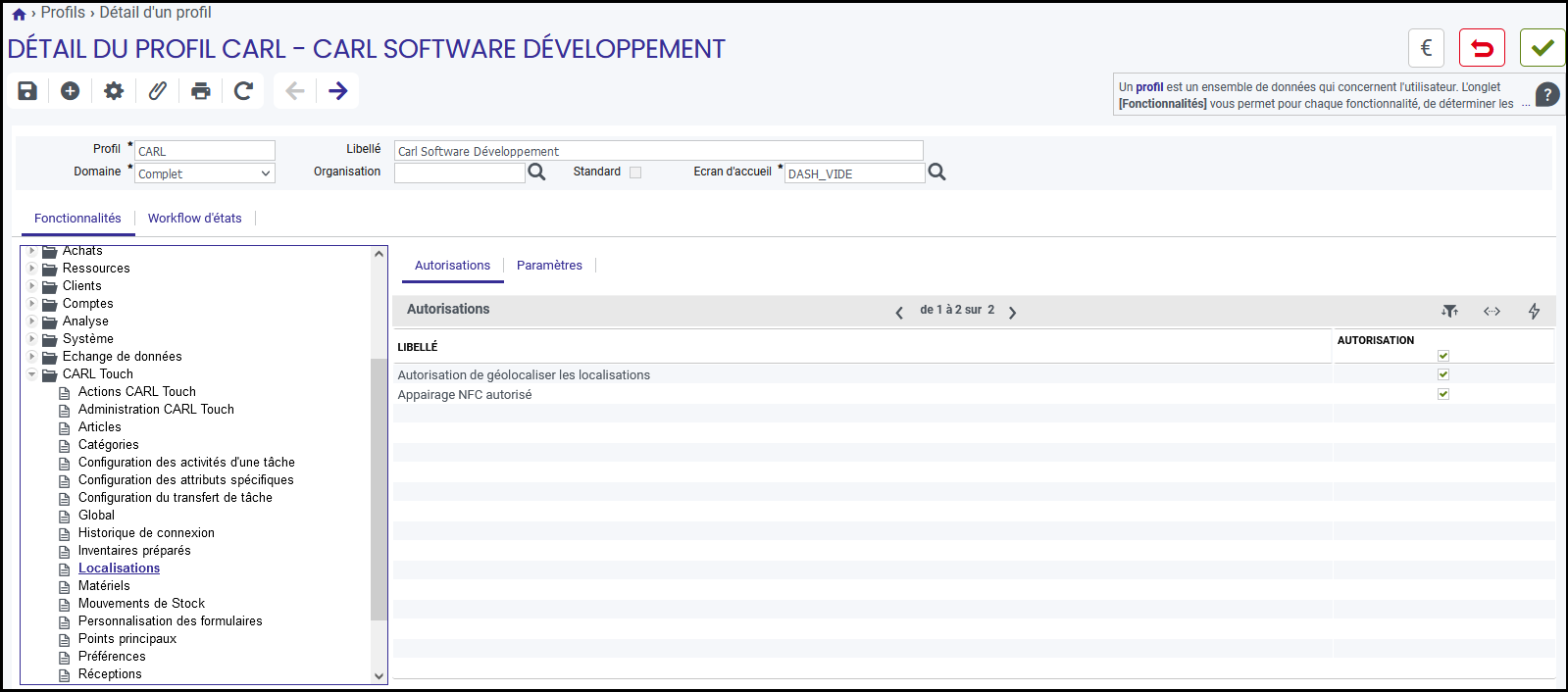Click the tree scroll-up arrow

[x=379, y=254]
